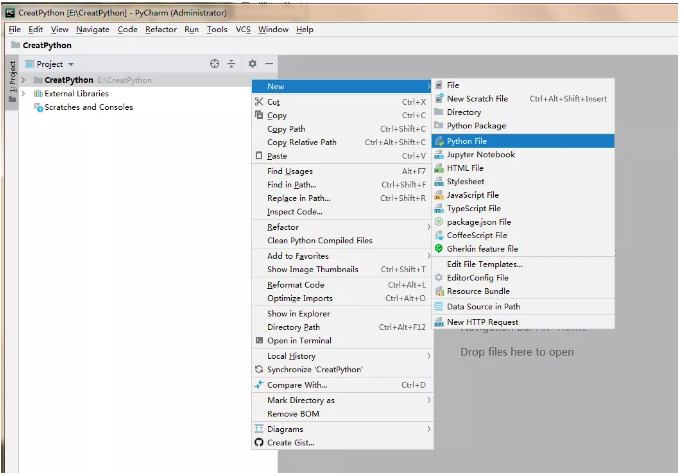This screenshot has height=476, width=684.
Task: Open the Help menu
Action: pos(304,29)
